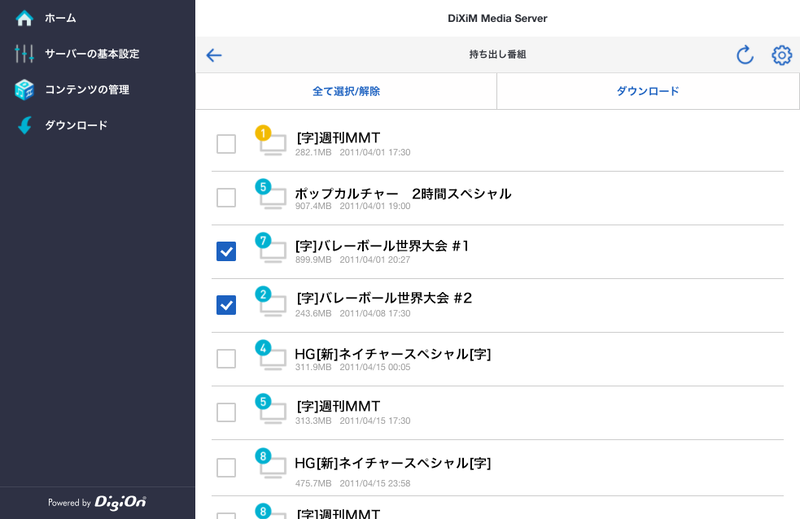Image resolution: width=800 pixels, height=519 pixels.
Task: Open ダウンロード in the sidebar menu
Action: (76, 125)
